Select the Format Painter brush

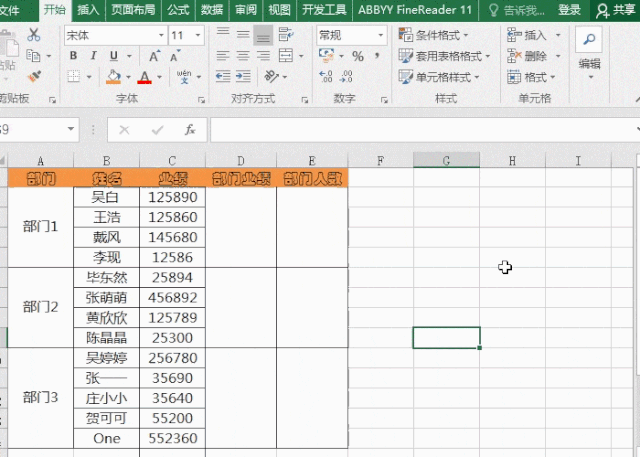click(x=35, y=76)
